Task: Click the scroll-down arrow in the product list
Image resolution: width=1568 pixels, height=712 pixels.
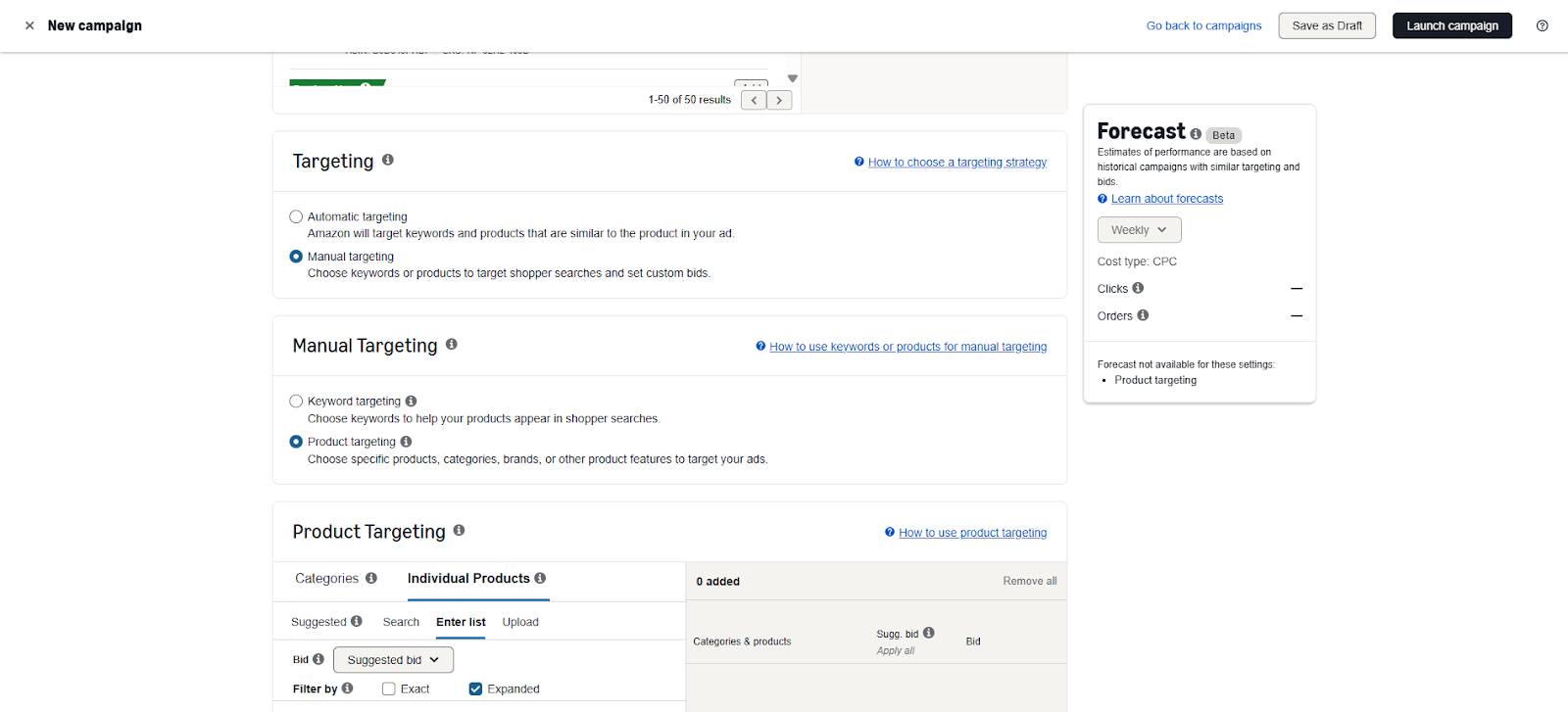Action: 793,78
